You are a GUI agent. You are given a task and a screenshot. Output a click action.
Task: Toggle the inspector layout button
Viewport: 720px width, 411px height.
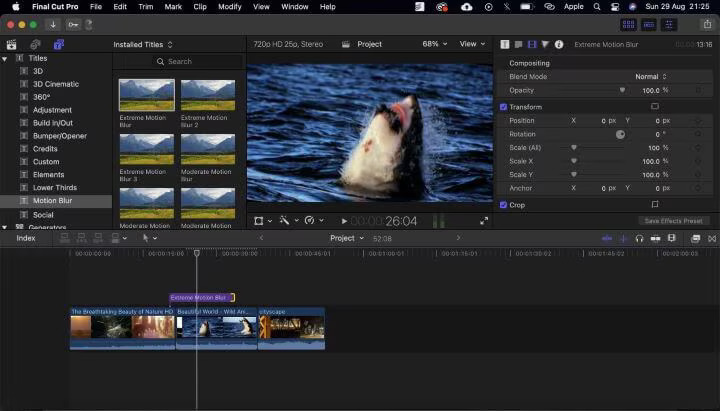click(x=669, y=25)
